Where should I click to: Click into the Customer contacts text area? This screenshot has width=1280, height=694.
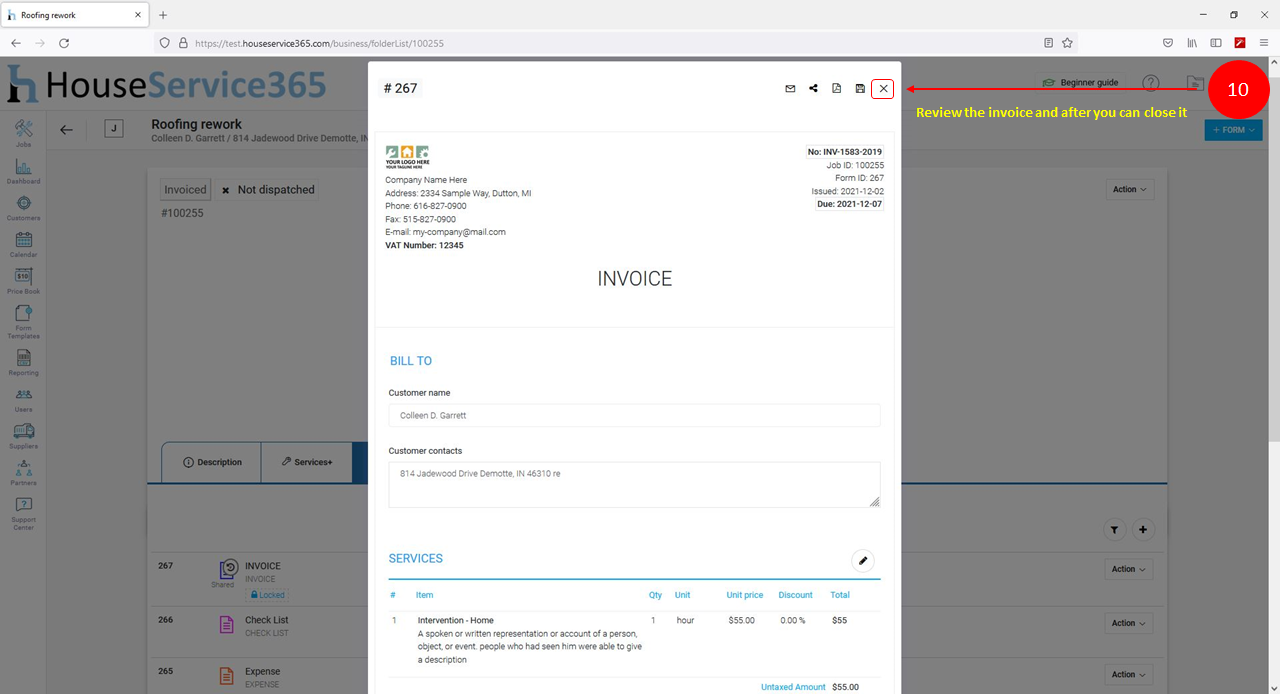click(x=634, y=485)
